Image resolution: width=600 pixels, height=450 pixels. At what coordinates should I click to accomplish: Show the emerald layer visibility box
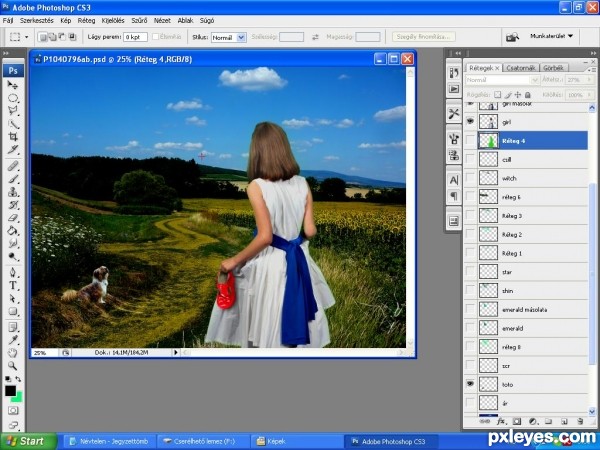(470, 328)
